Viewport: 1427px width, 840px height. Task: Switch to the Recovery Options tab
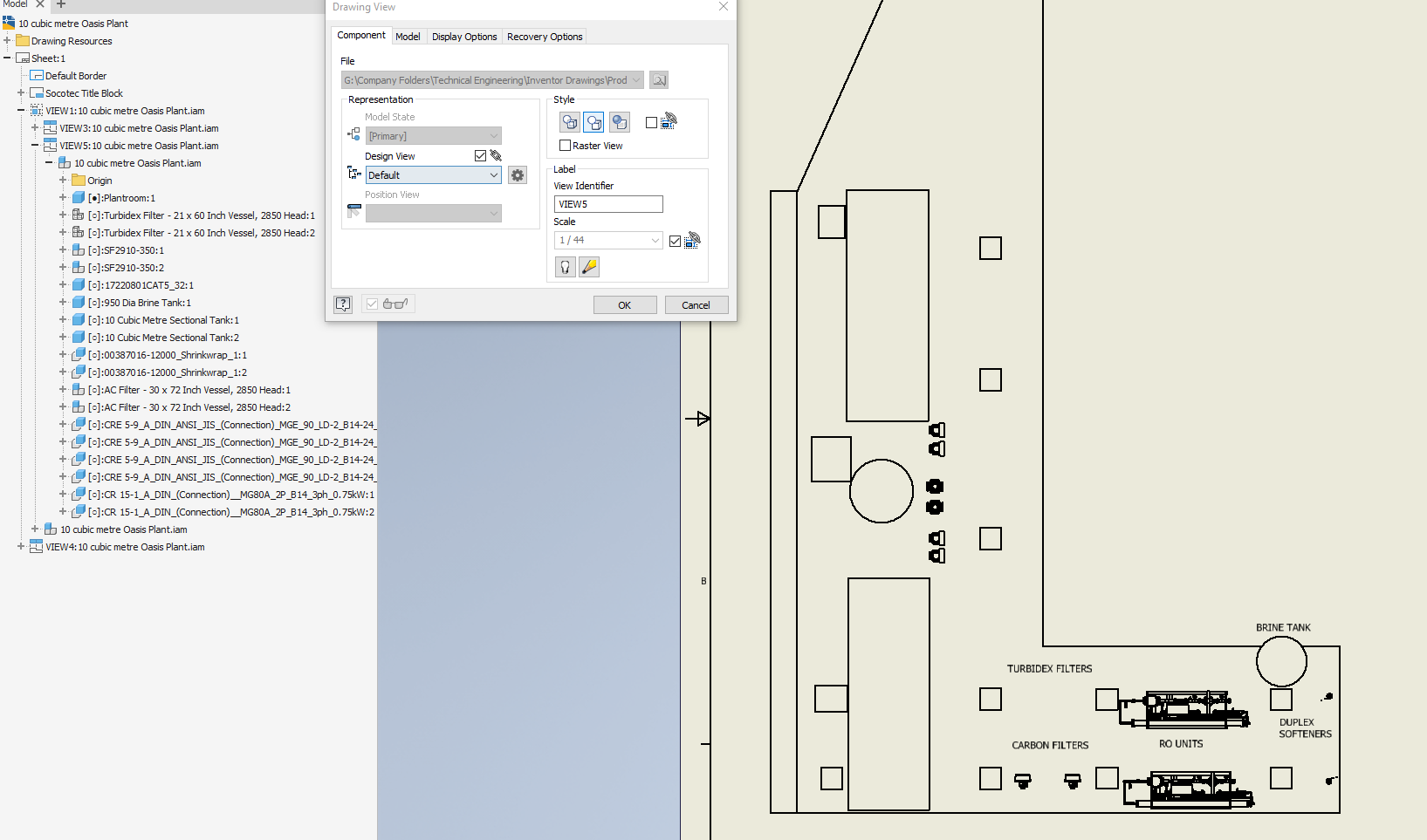pyautogui.click(x=545, y=37)
